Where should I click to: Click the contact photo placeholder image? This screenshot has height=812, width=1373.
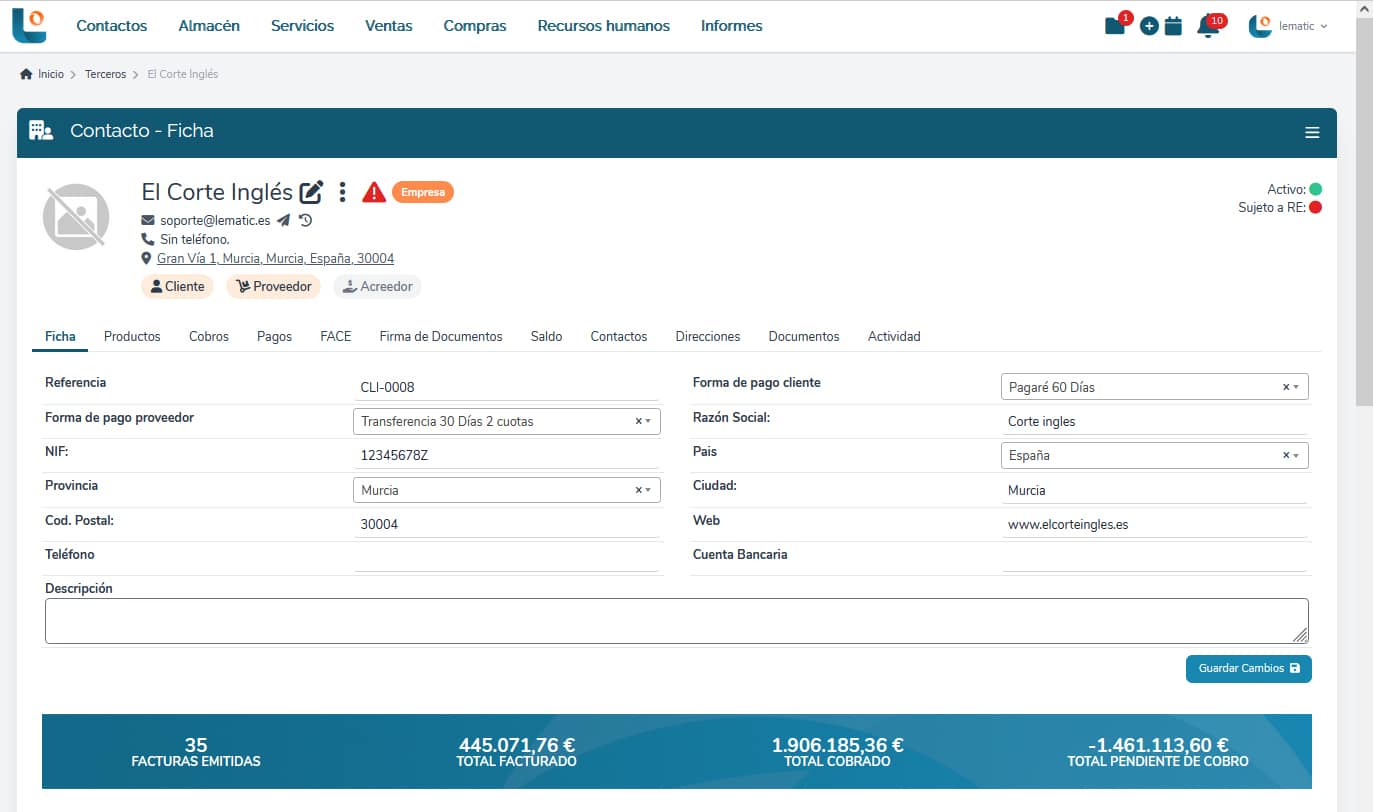[x=76, y=216]
